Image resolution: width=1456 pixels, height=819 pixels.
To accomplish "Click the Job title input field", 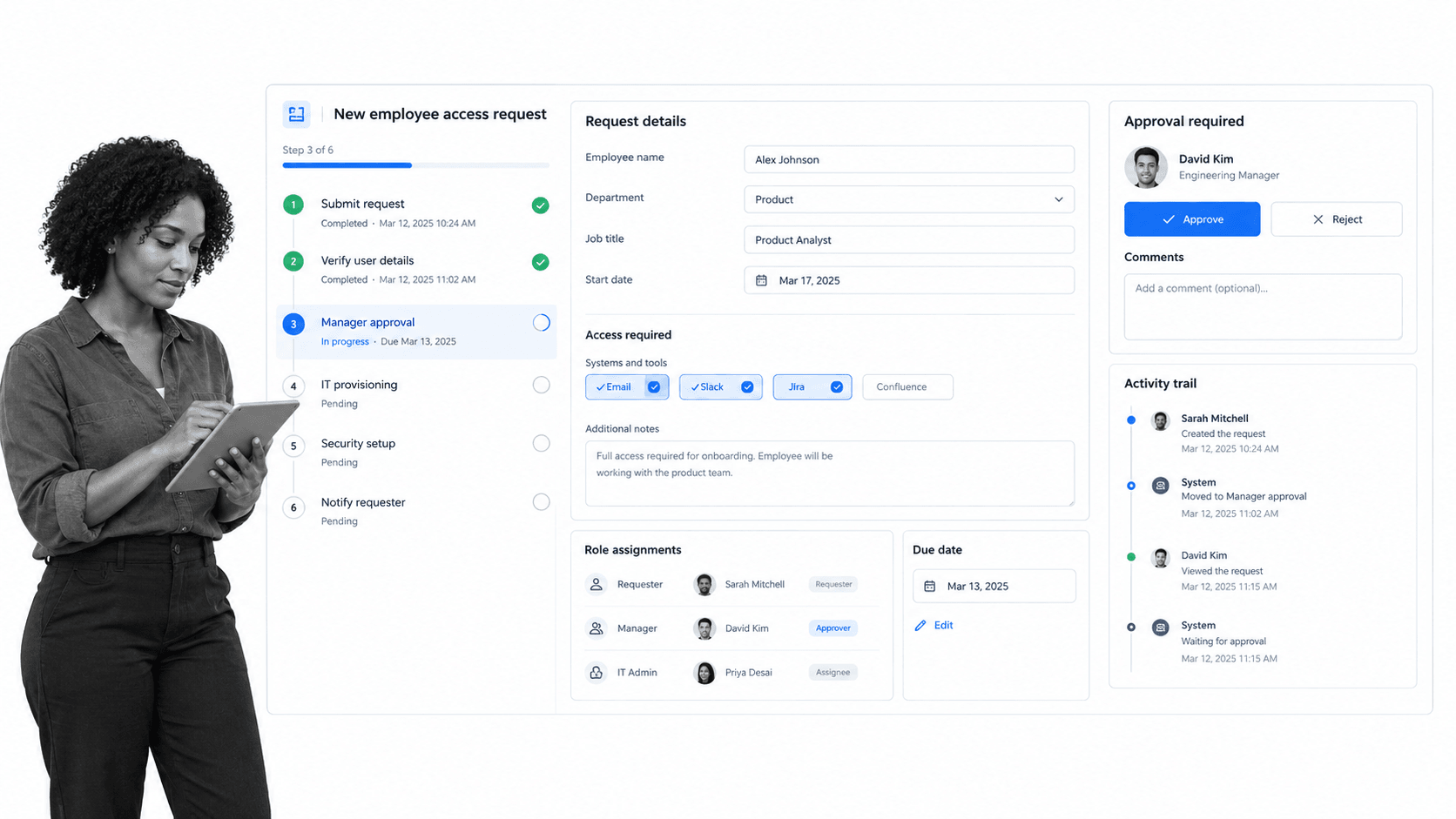I will click(908, 239).
